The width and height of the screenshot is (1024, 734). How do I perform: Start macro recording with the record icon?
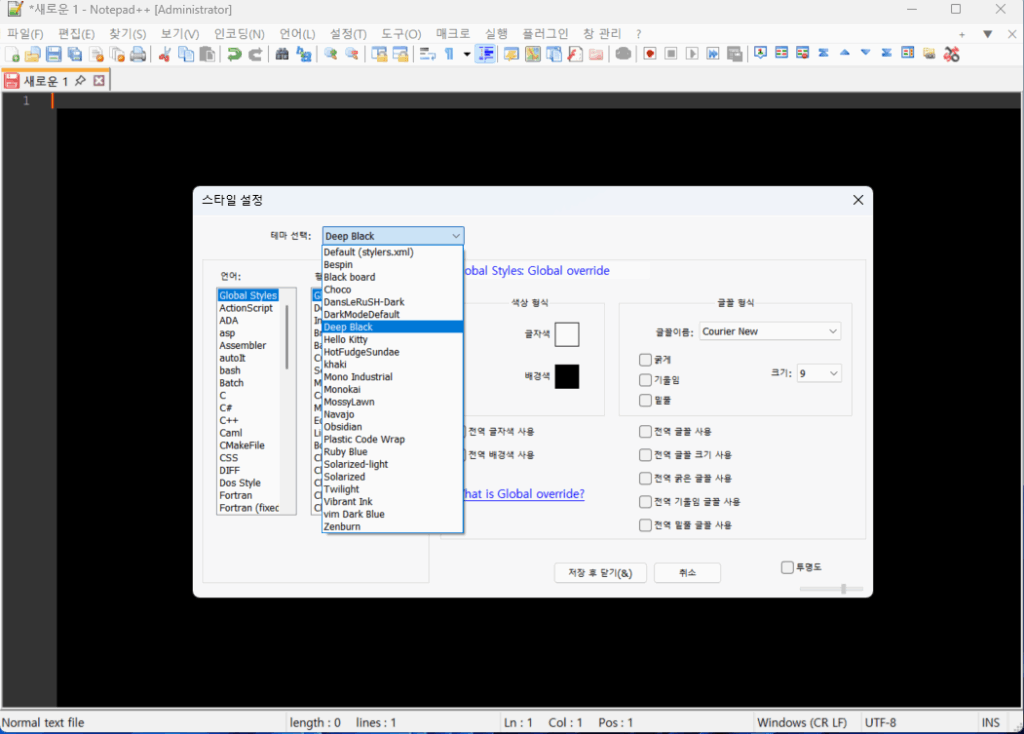tap(650, 54)
